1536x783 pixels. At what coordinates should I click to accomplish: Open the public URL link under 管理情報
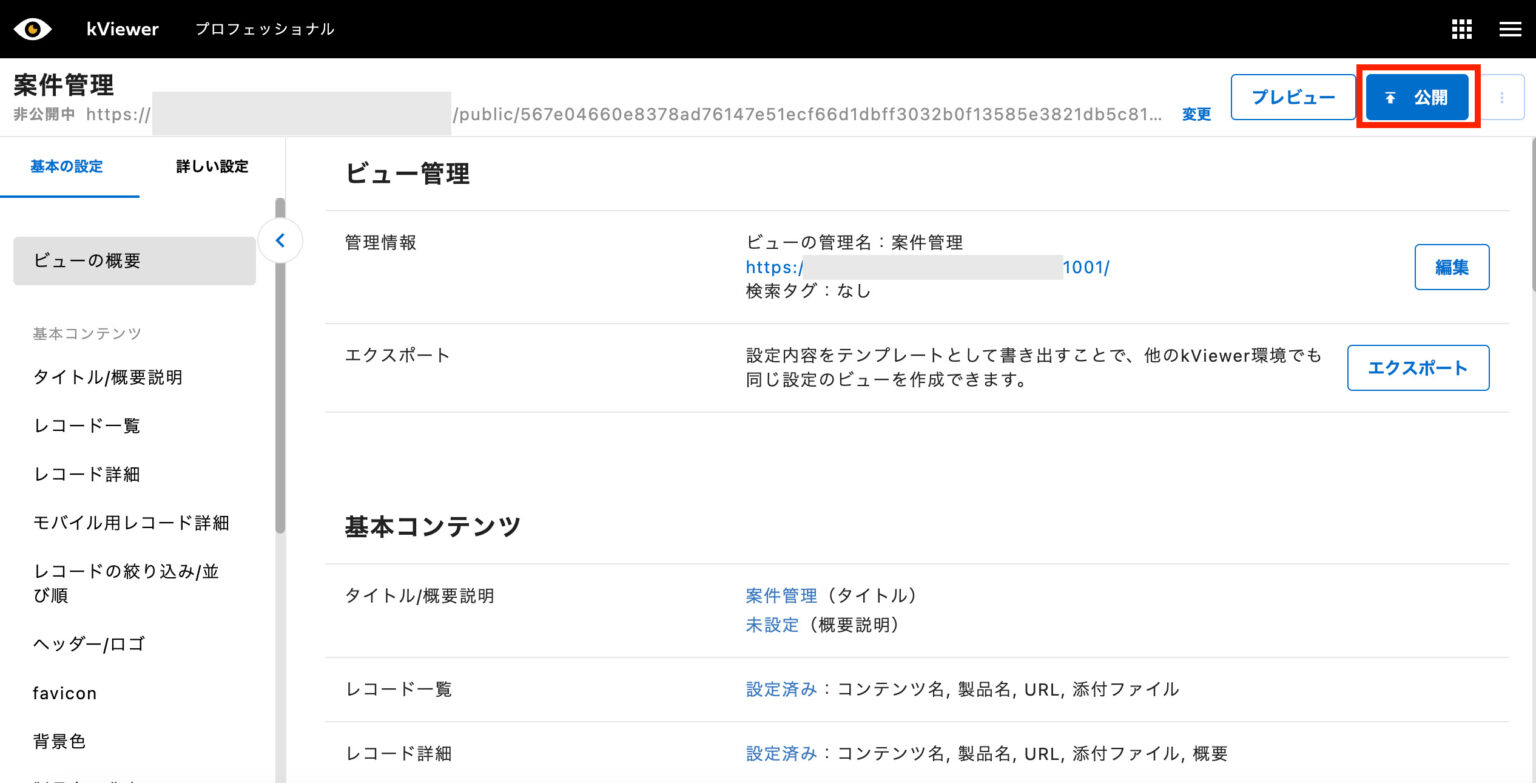[x=927, y=267]
